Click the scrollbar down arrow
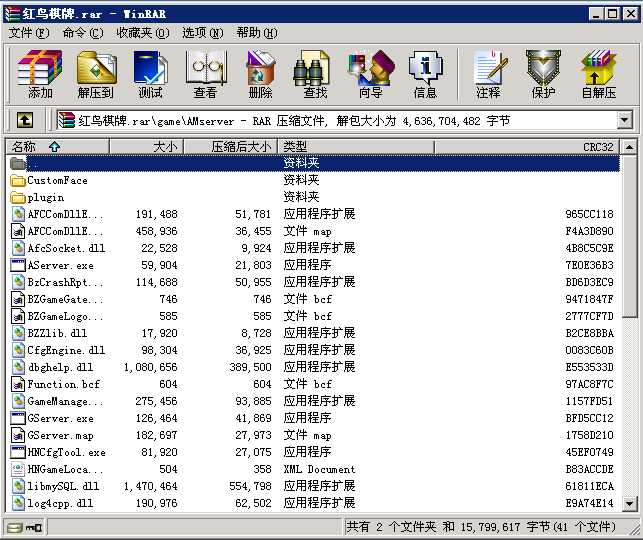 (x=629, y=503)
